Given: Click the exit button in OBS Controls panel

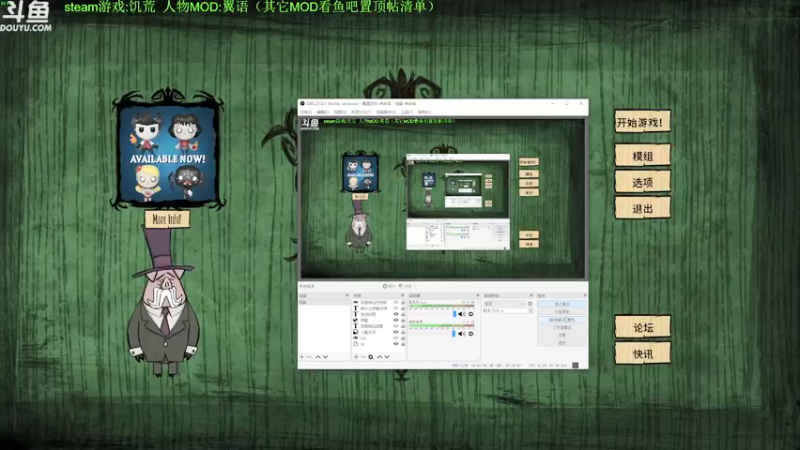Looking at the screenshot, I should click(562, 343).
